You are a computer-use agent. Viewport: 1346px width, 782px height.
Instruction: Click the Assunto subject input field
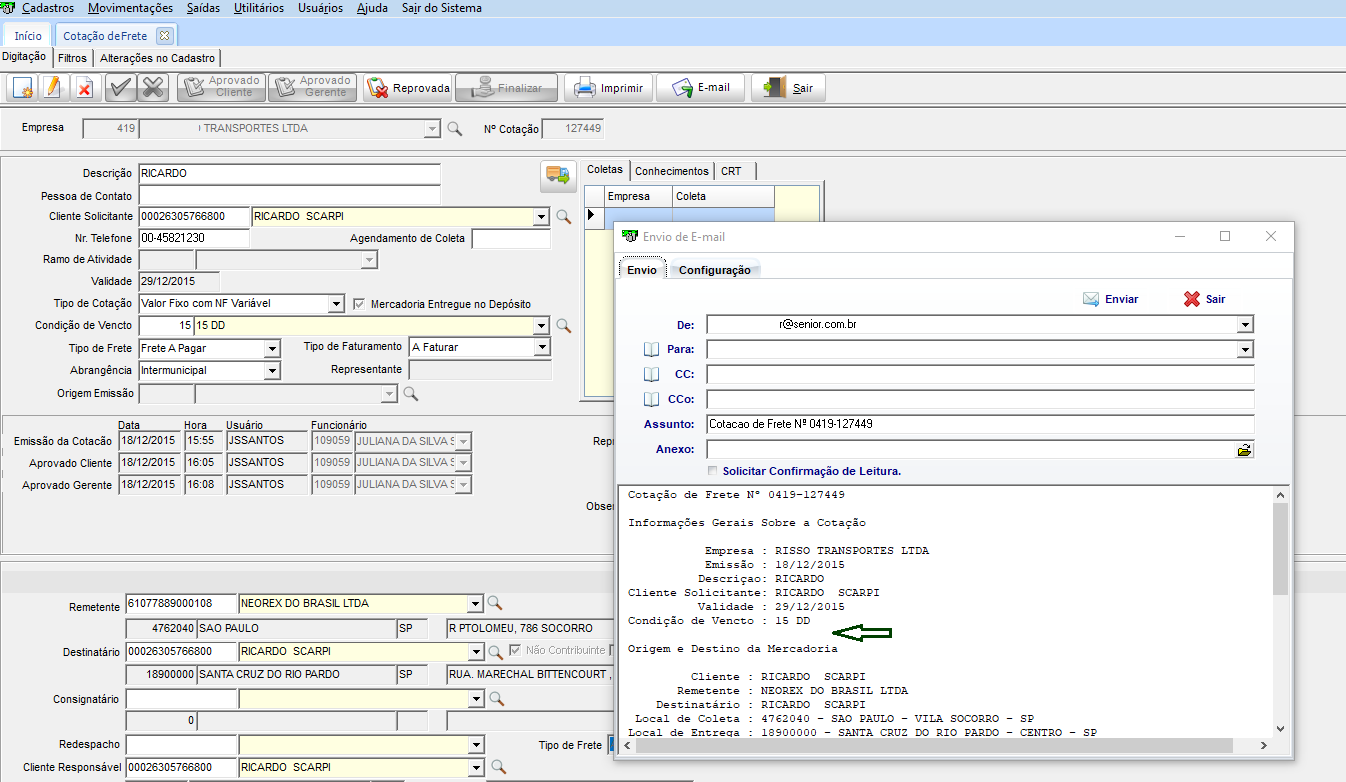(979, 424)
